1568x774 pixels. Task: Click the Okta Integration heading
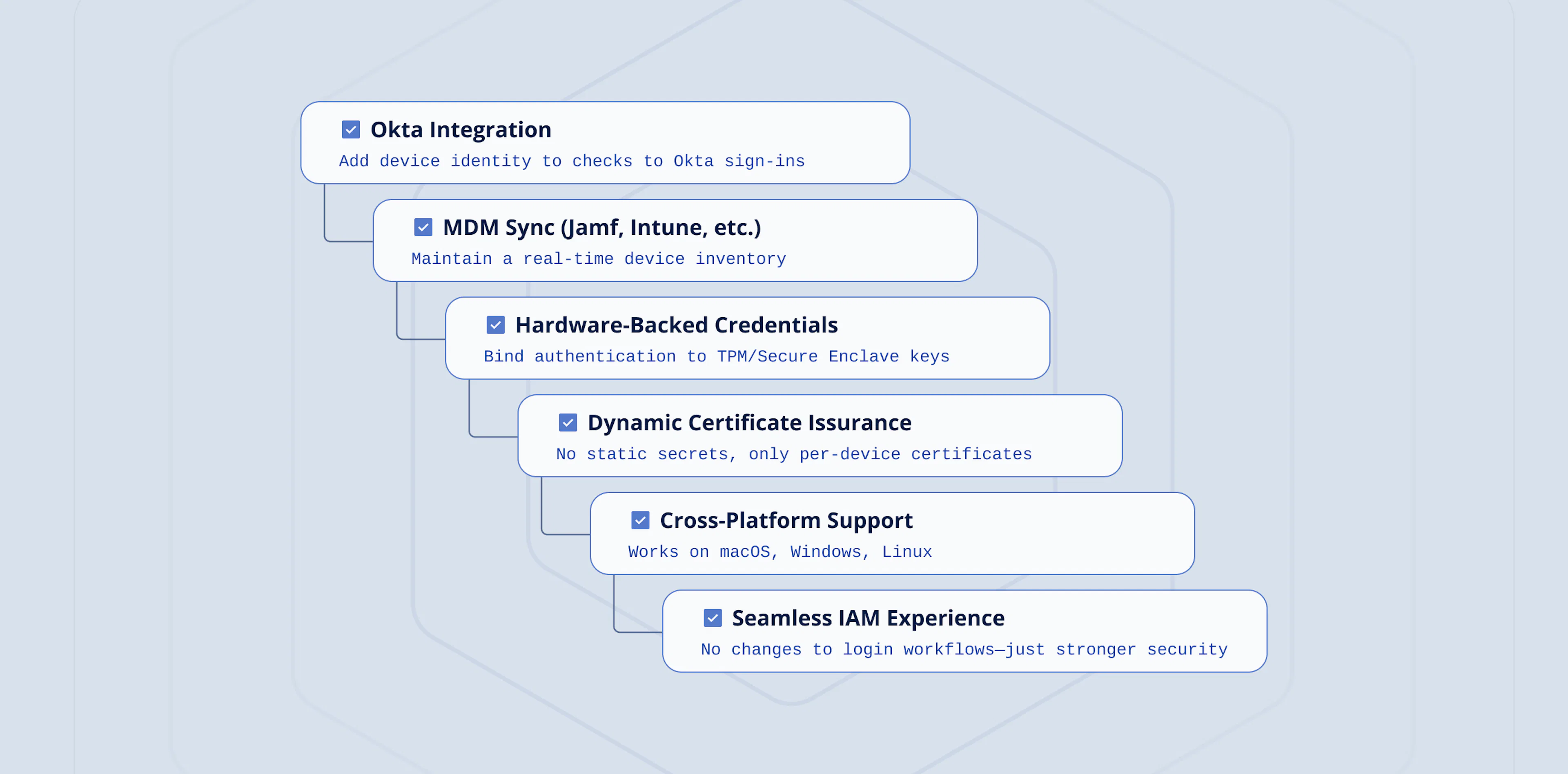(x=461, y=129)
